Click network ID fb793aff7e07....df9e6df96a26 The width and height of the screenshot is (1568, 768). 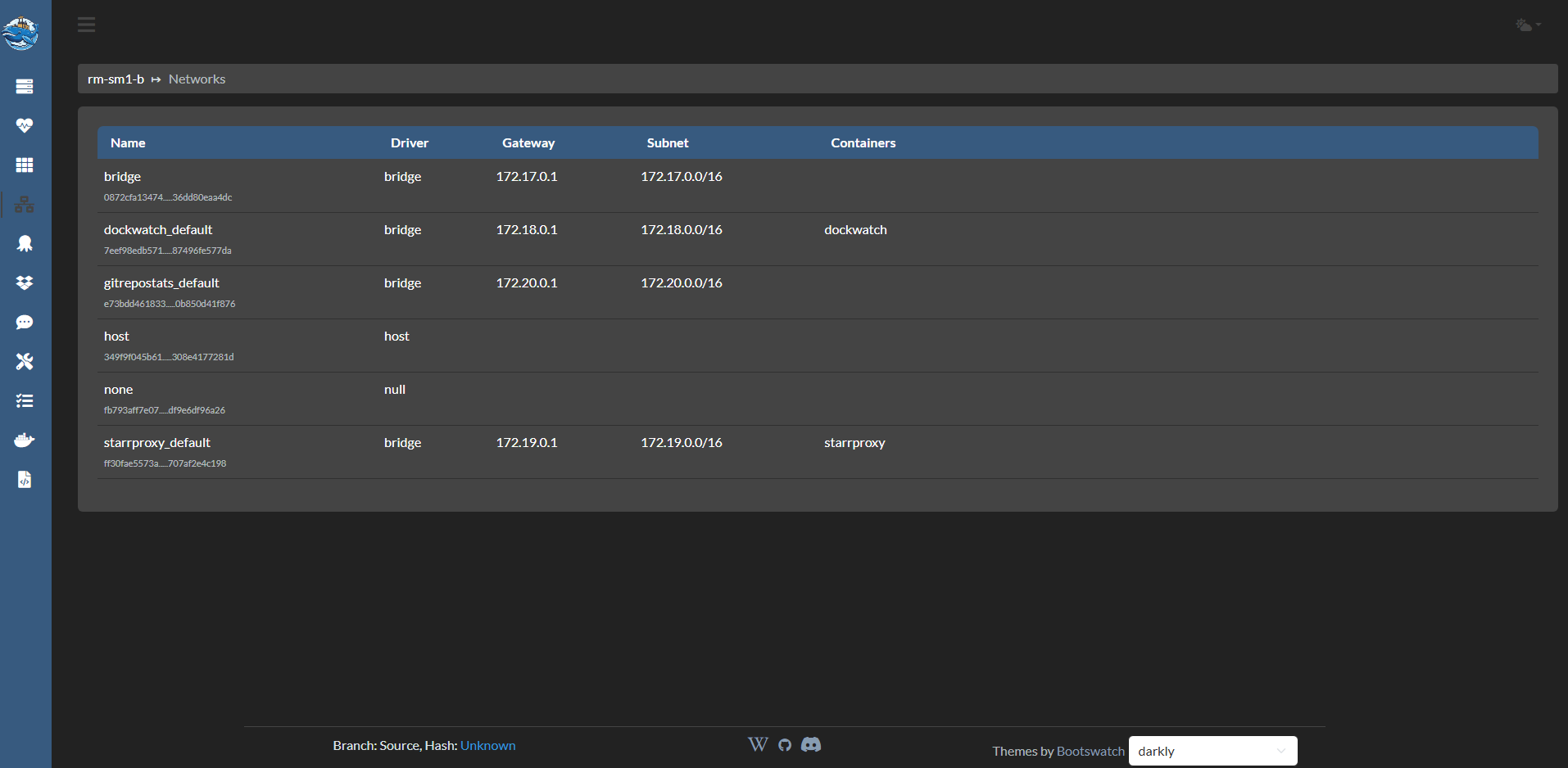click(165, 410)
